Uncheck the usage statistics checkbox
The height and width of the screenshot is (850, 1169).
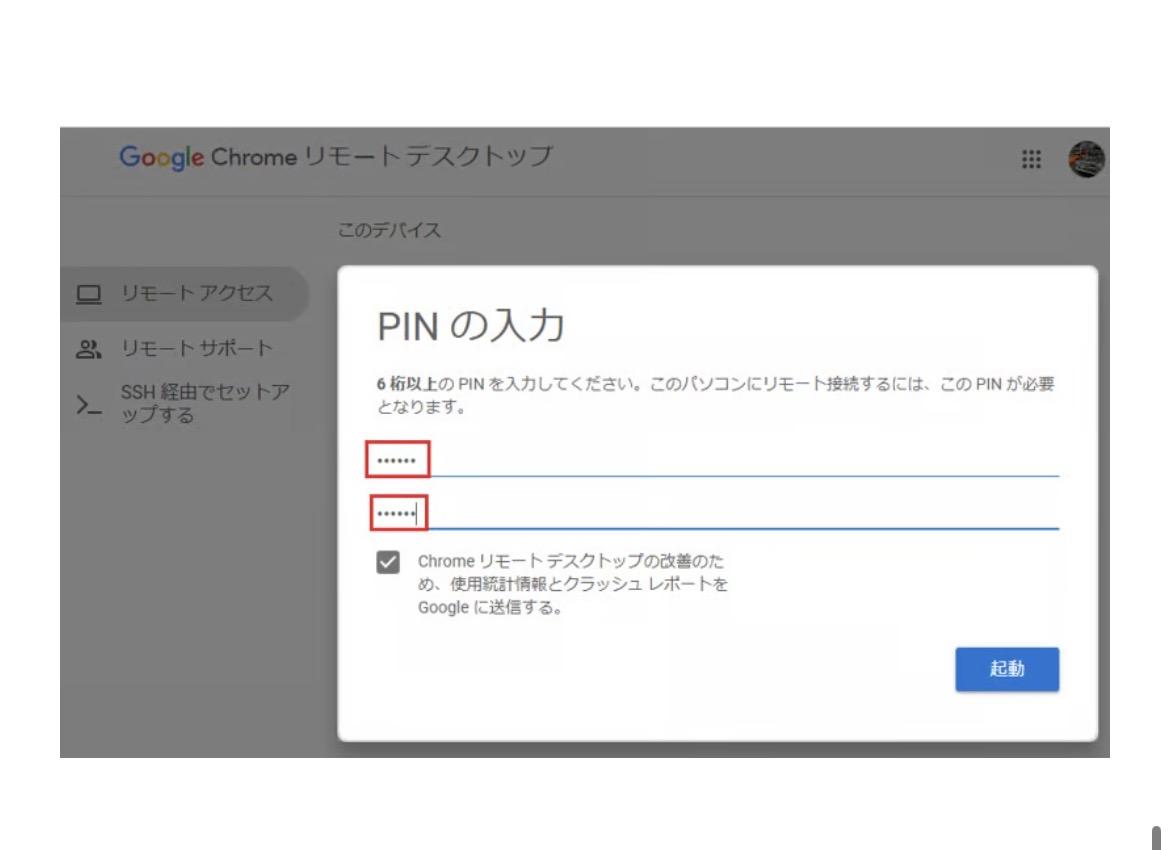[387, 562]
